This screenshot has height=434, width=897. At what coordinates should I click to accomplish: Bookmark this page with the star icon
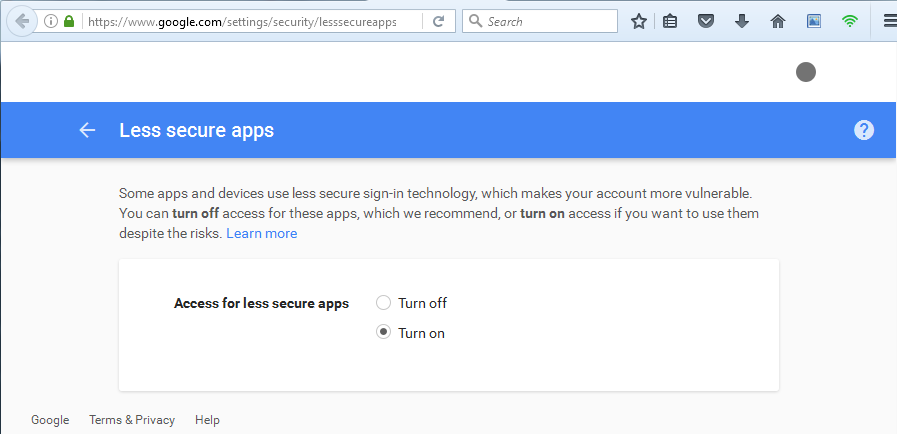point(639,21)
